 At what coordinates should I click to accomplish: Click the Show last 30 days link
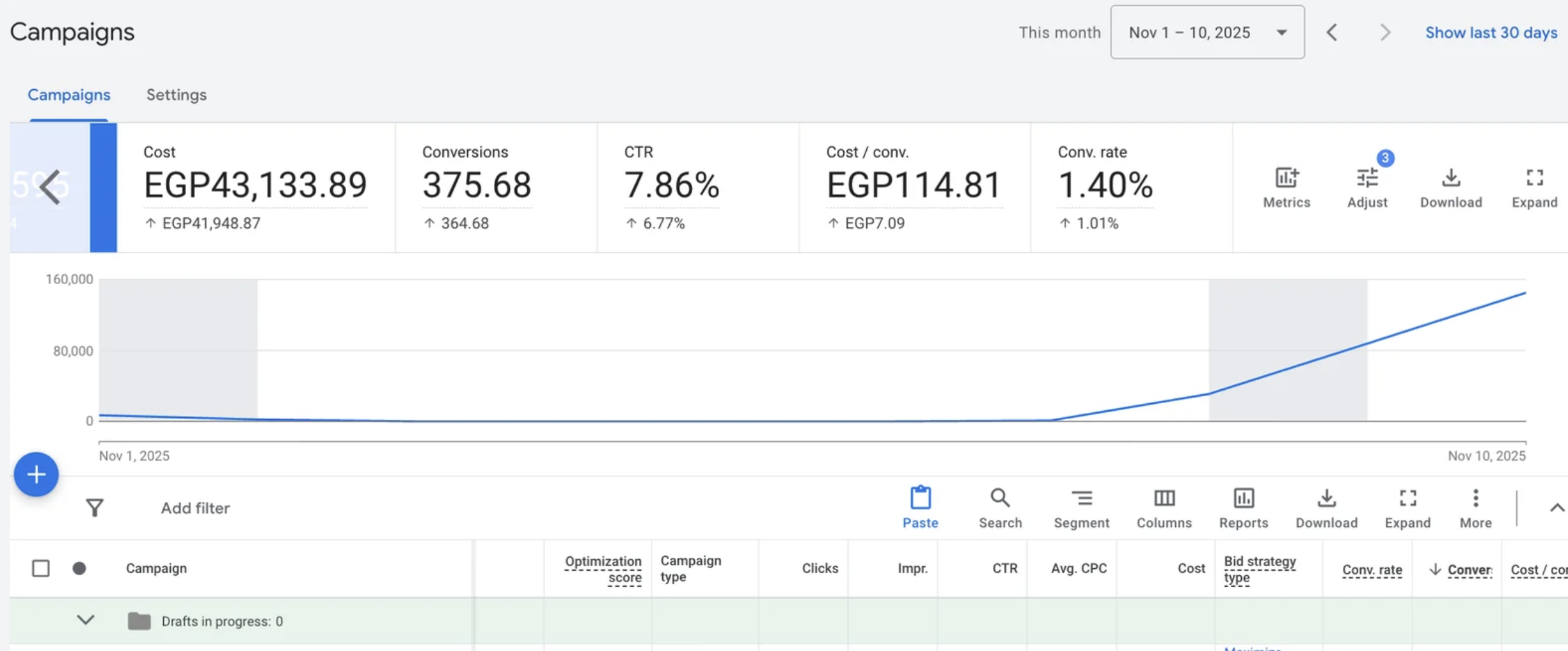(x=1491, y=32)
